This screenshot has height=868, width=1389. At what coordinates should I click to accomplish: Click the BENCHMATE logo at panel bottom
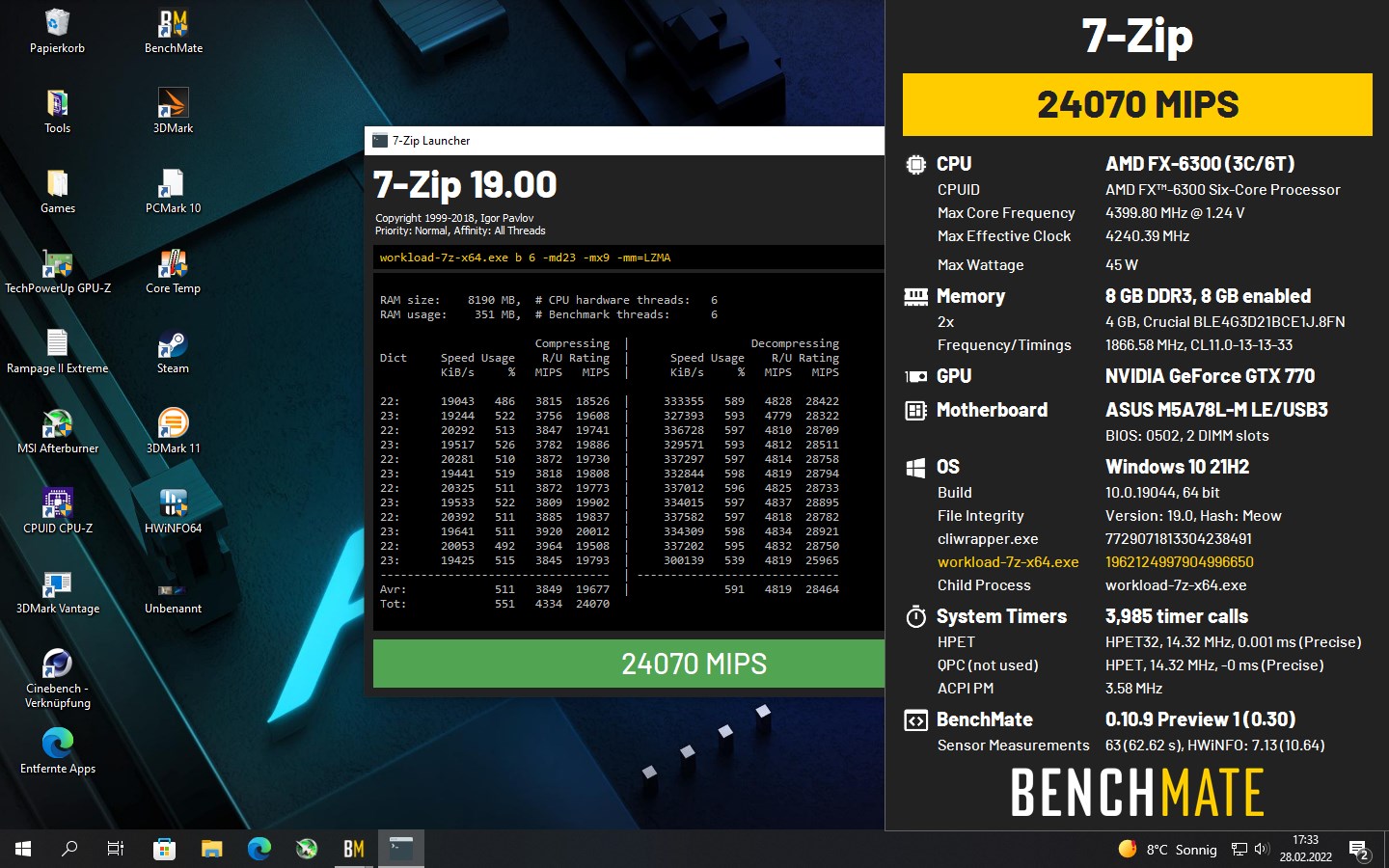coord(1137,793)
